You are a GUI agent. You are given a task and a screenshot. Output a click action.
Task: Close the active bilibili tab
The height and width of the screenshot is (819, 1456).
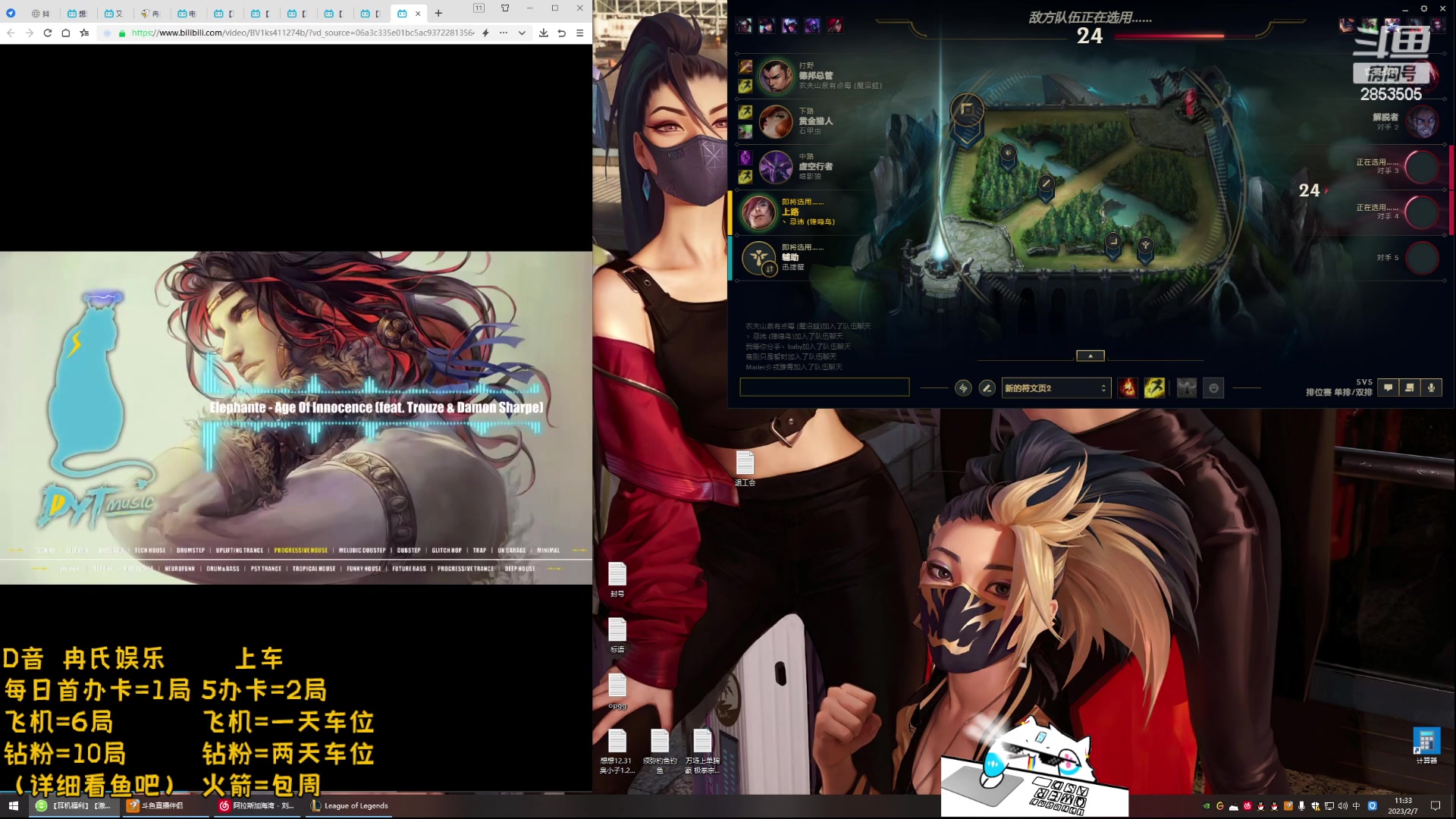point(418,14)
